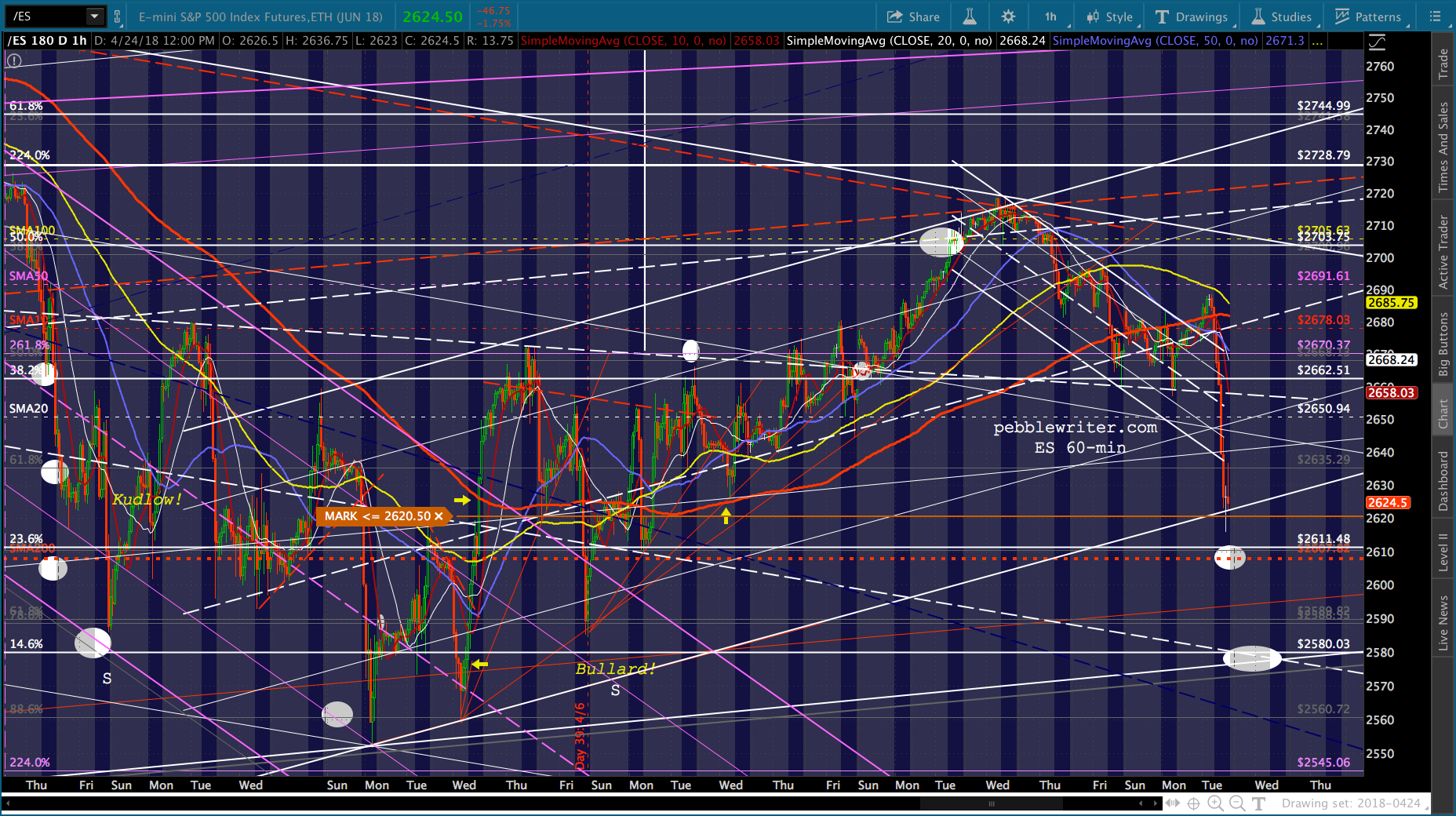Click the price axis scale mode icon

[1377, 42]
